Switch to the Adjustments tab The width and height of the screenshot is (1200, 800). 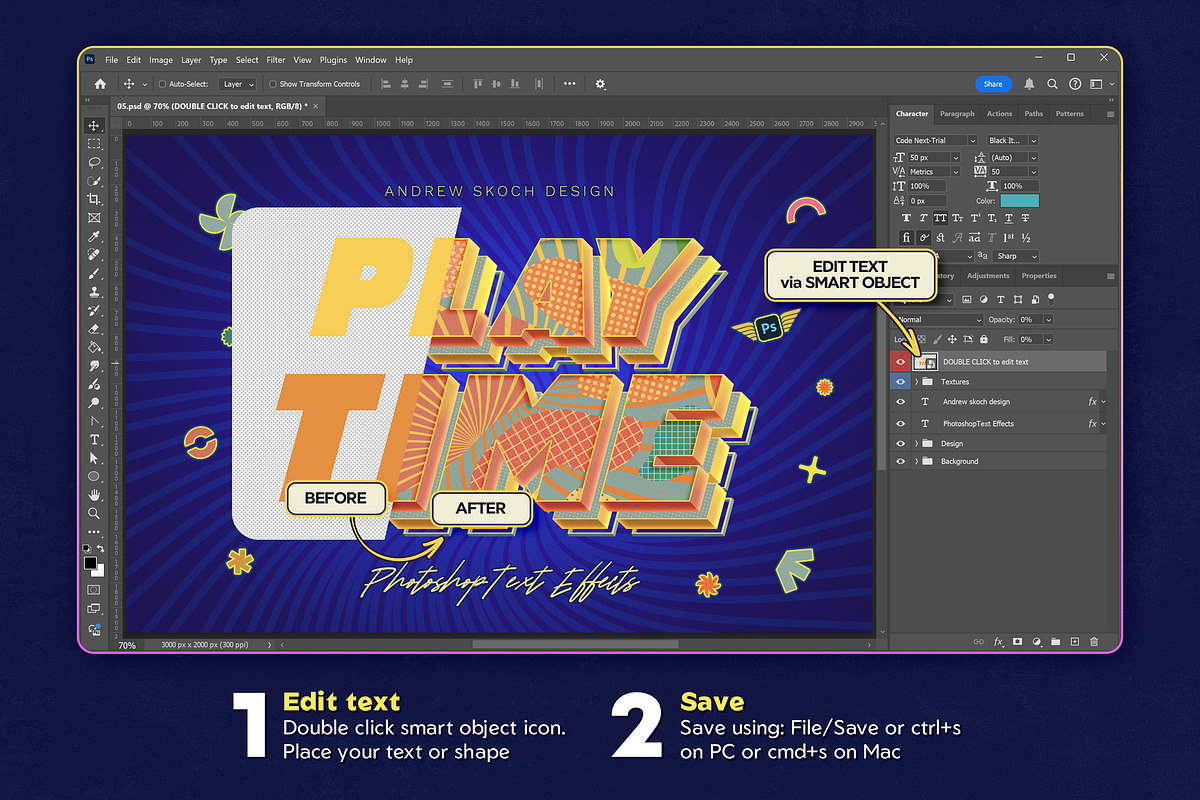pyautogui.click(x=988, y=276)
